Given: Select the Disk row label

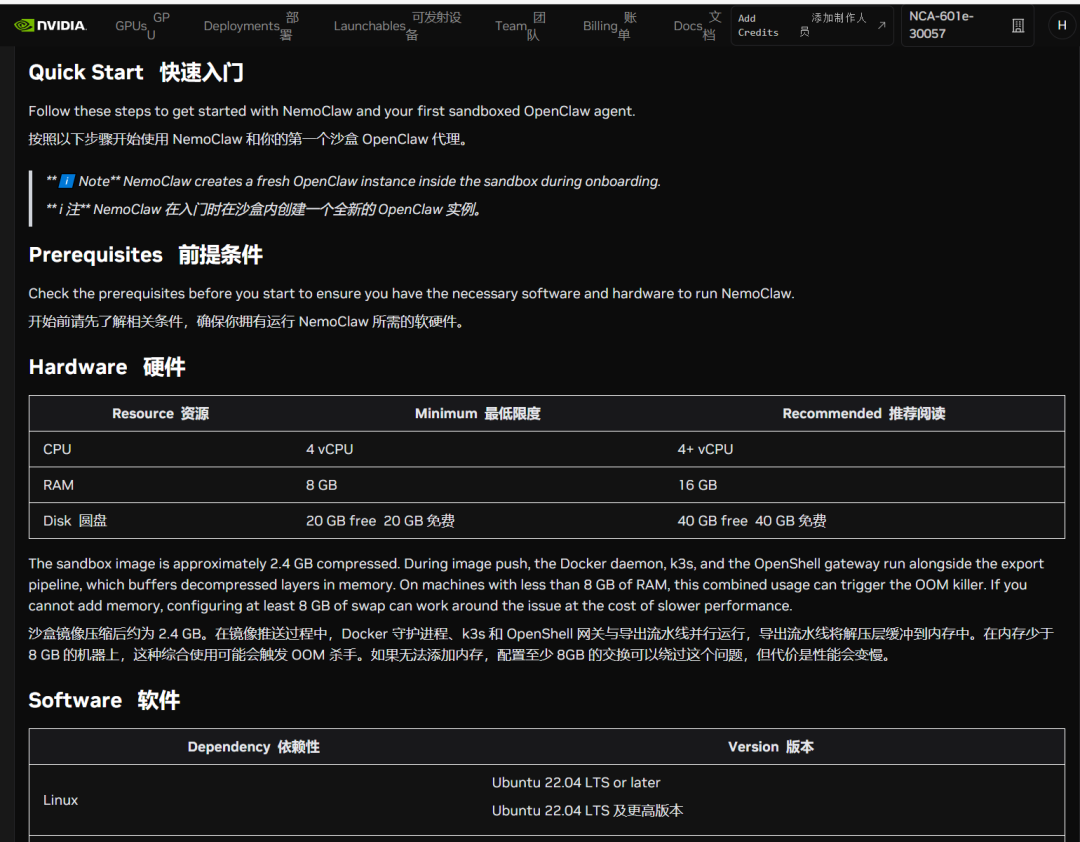Looking at the screenshot, I should point(75,521).
